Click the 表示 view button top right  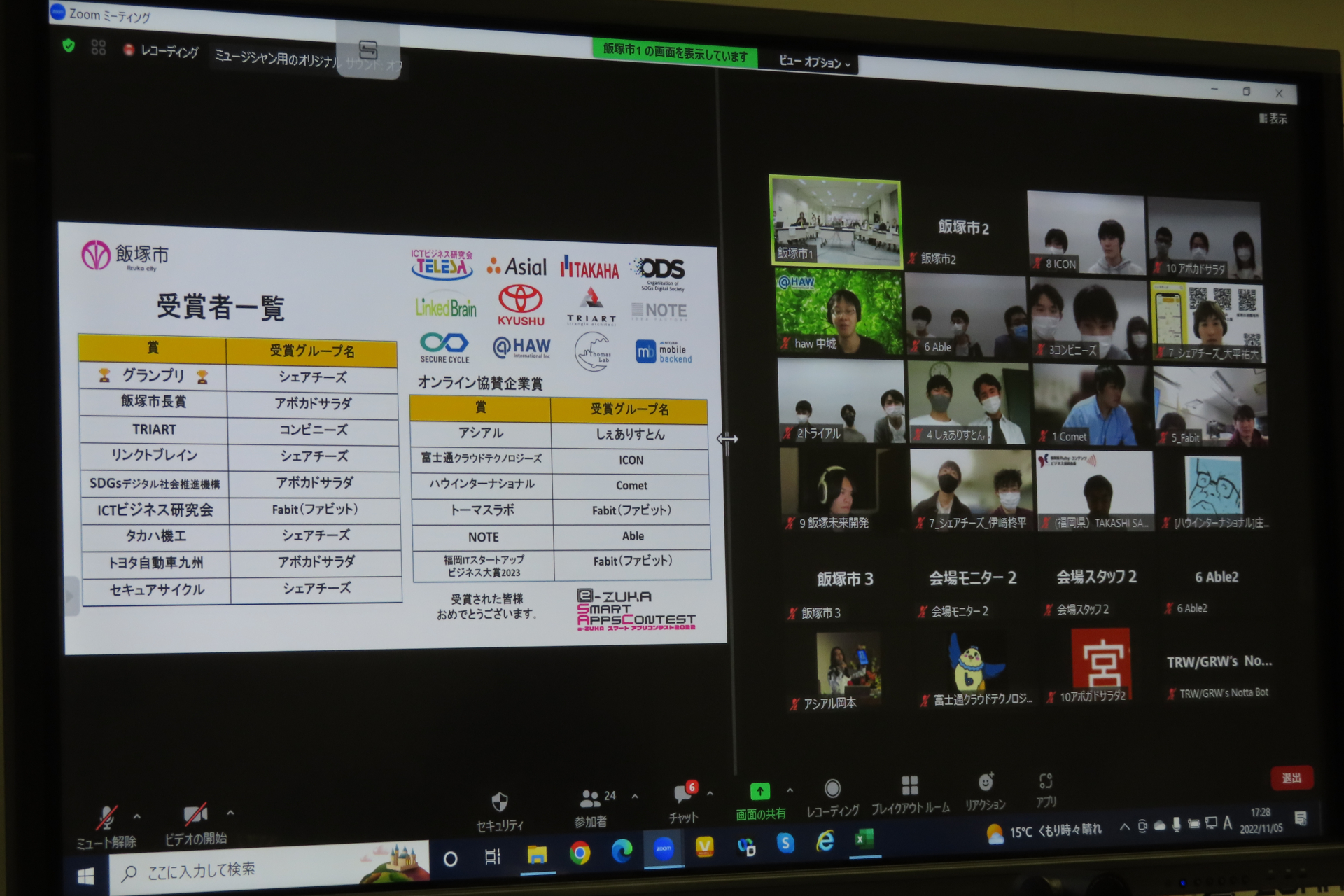pos(1273,118)
